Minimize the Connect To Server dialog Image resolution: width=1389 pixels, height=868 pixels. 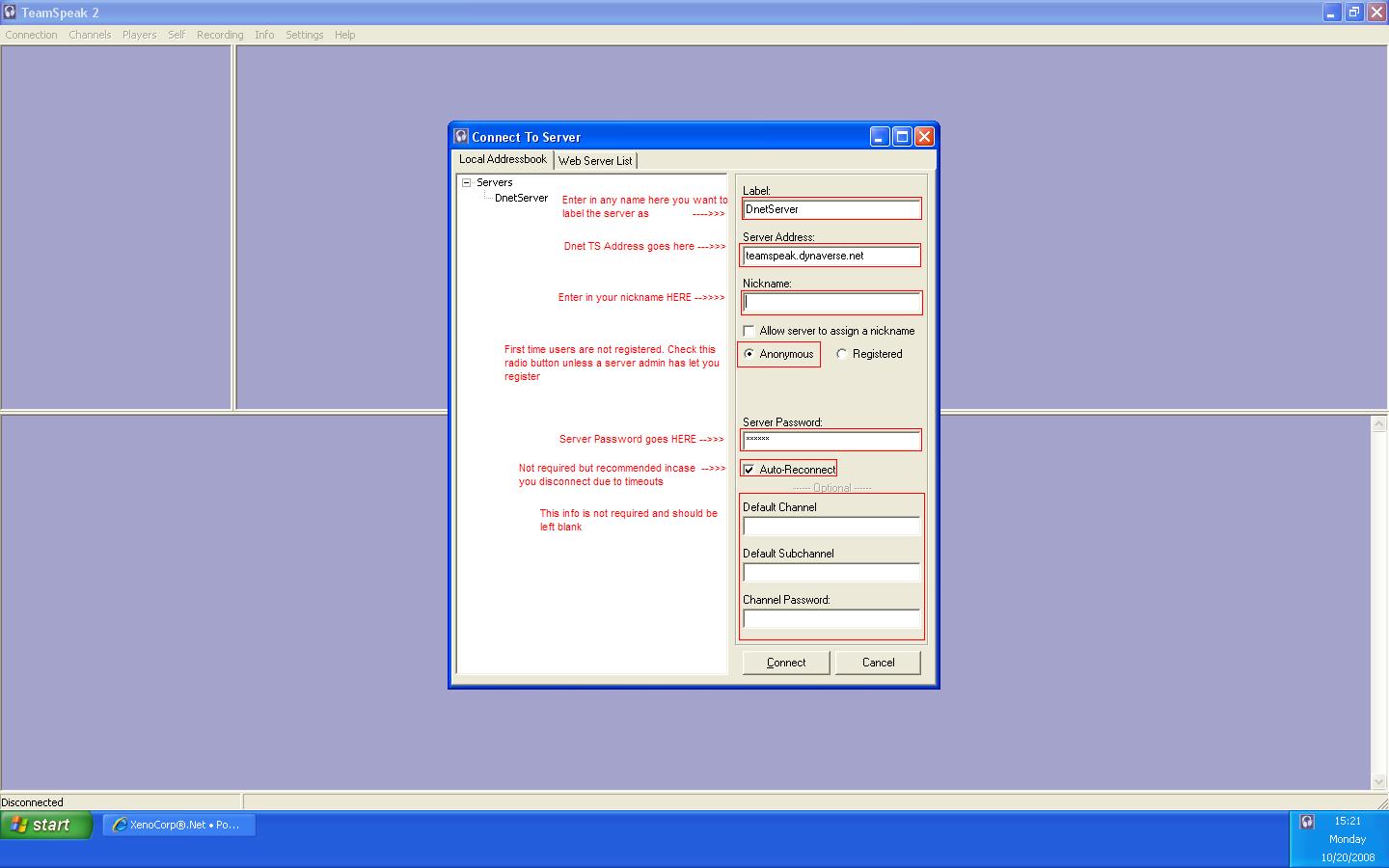click(880, 137)
